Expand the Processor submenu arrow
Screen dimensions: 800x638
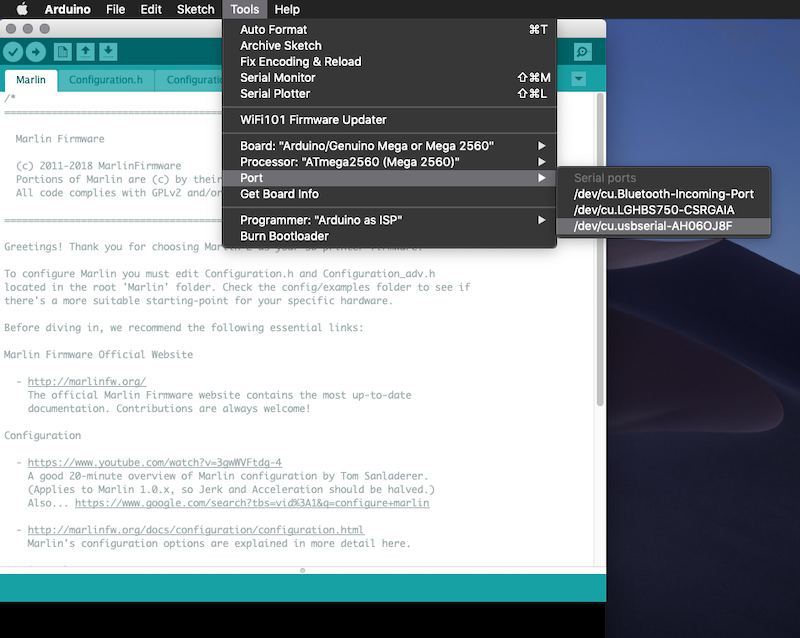coord(541,162)
